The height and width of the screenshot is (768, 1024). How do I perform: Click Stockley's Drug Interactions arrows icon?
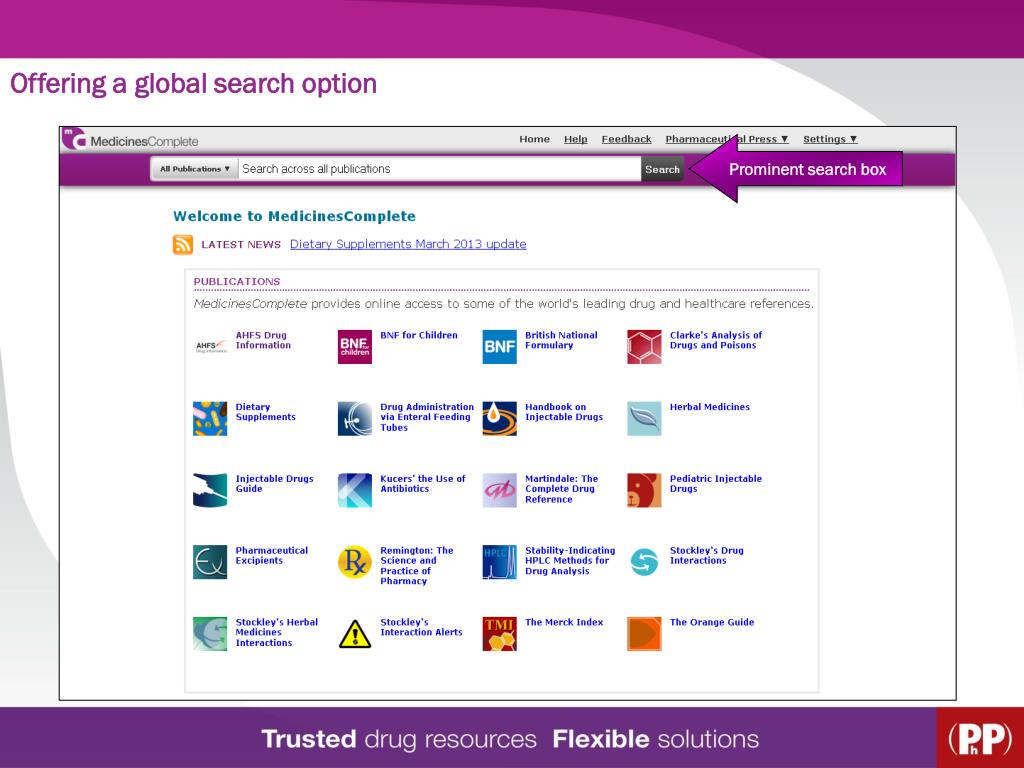pyautogui.click(x=644, y=562)
